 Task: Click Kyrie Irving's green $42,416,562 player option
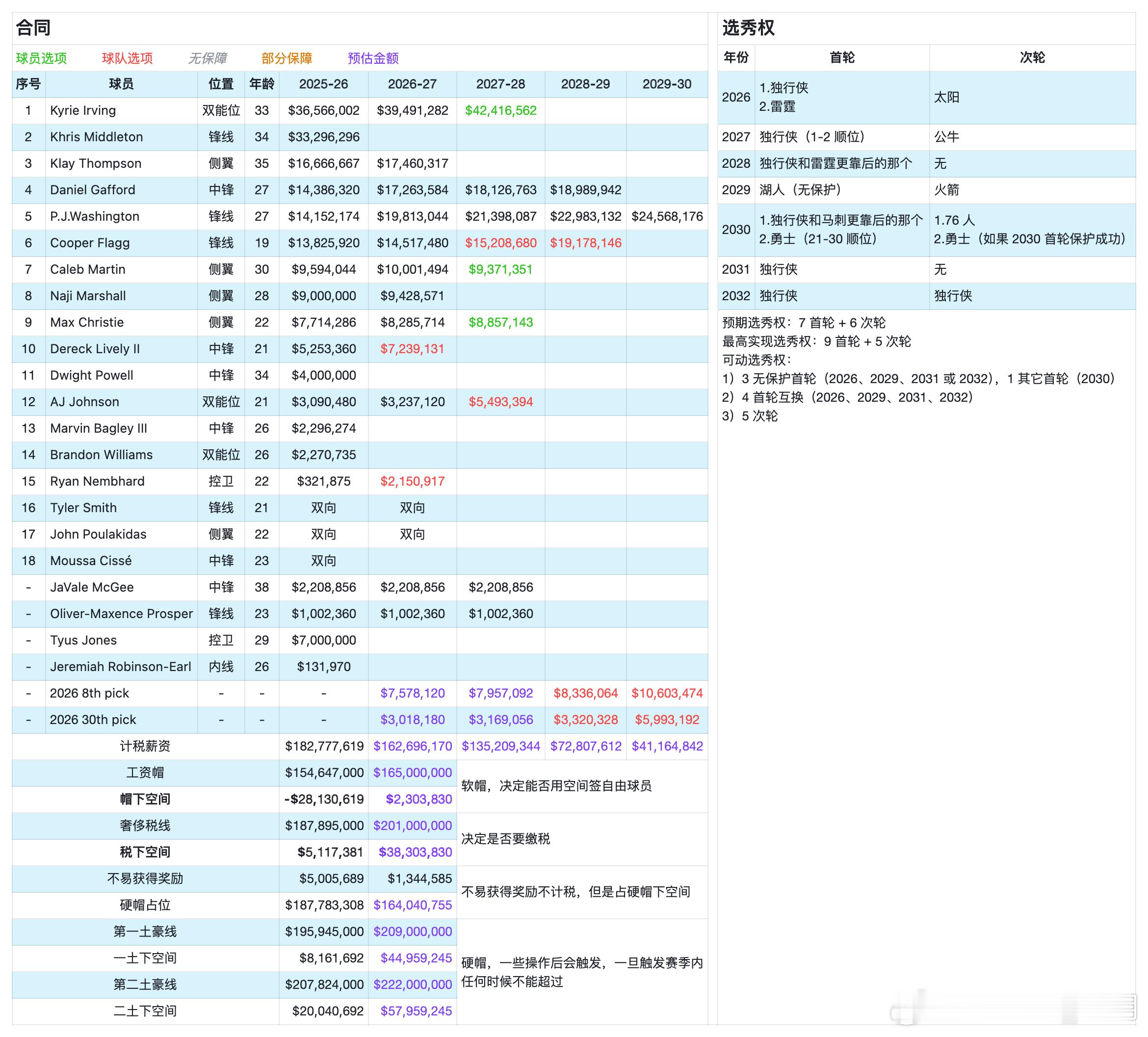pyautogui.click(x=500, y=110)
